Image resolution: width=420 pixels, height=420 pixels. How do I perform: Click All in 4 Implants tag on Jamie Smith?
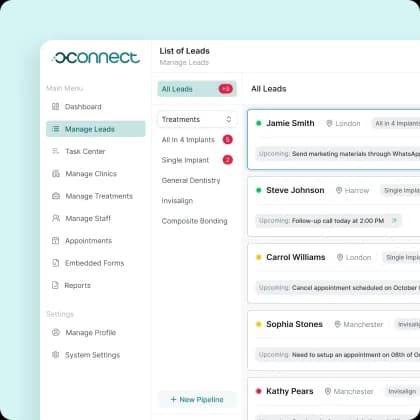(x=396, y=123)
